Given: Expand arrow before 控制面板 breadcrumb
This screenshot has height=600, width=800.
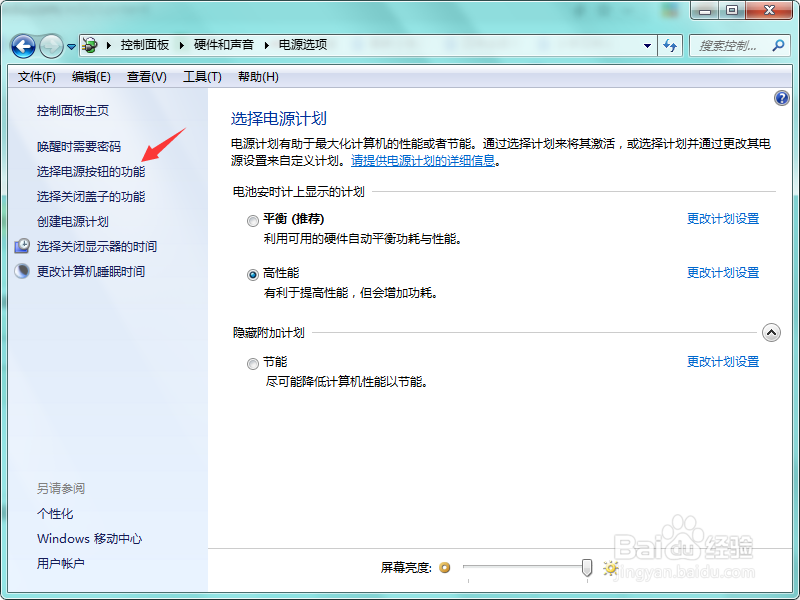Looking at the screenshot, I should coord(109,45).
